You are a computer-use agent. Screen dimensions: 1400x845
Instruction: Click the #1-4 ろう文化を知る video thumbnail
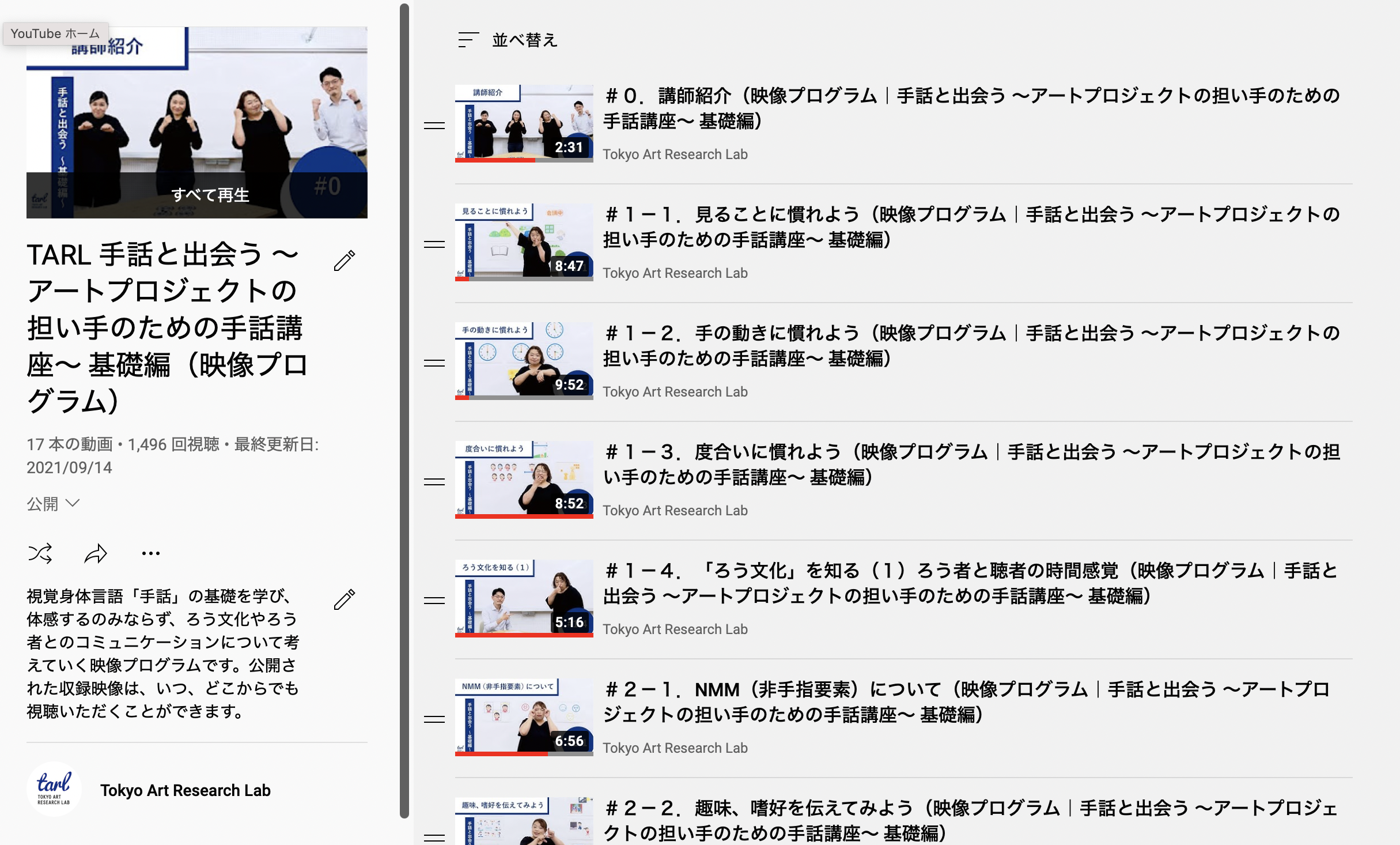[524, 598]
